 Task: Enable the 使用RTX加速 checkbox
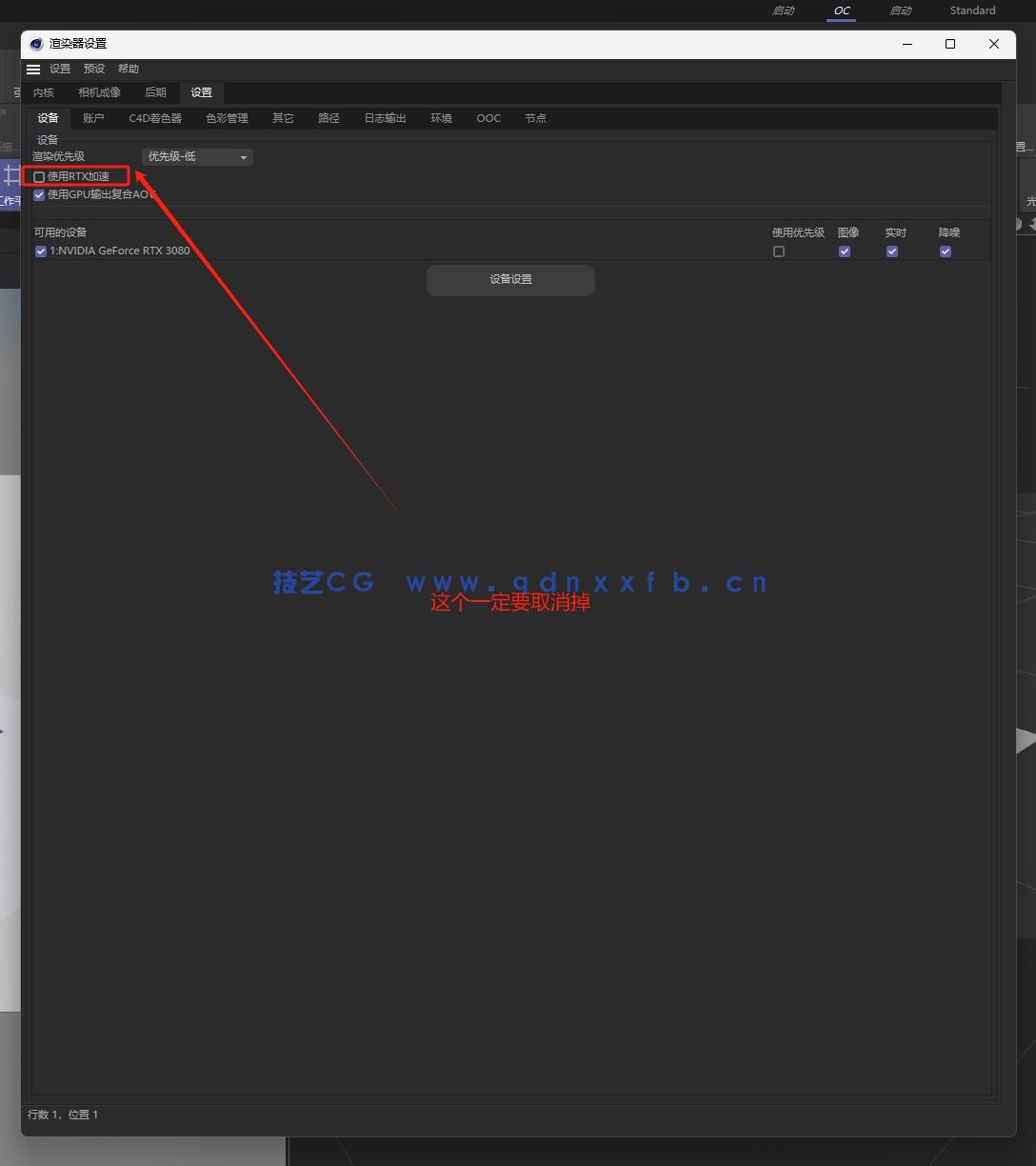pos(39,176)
